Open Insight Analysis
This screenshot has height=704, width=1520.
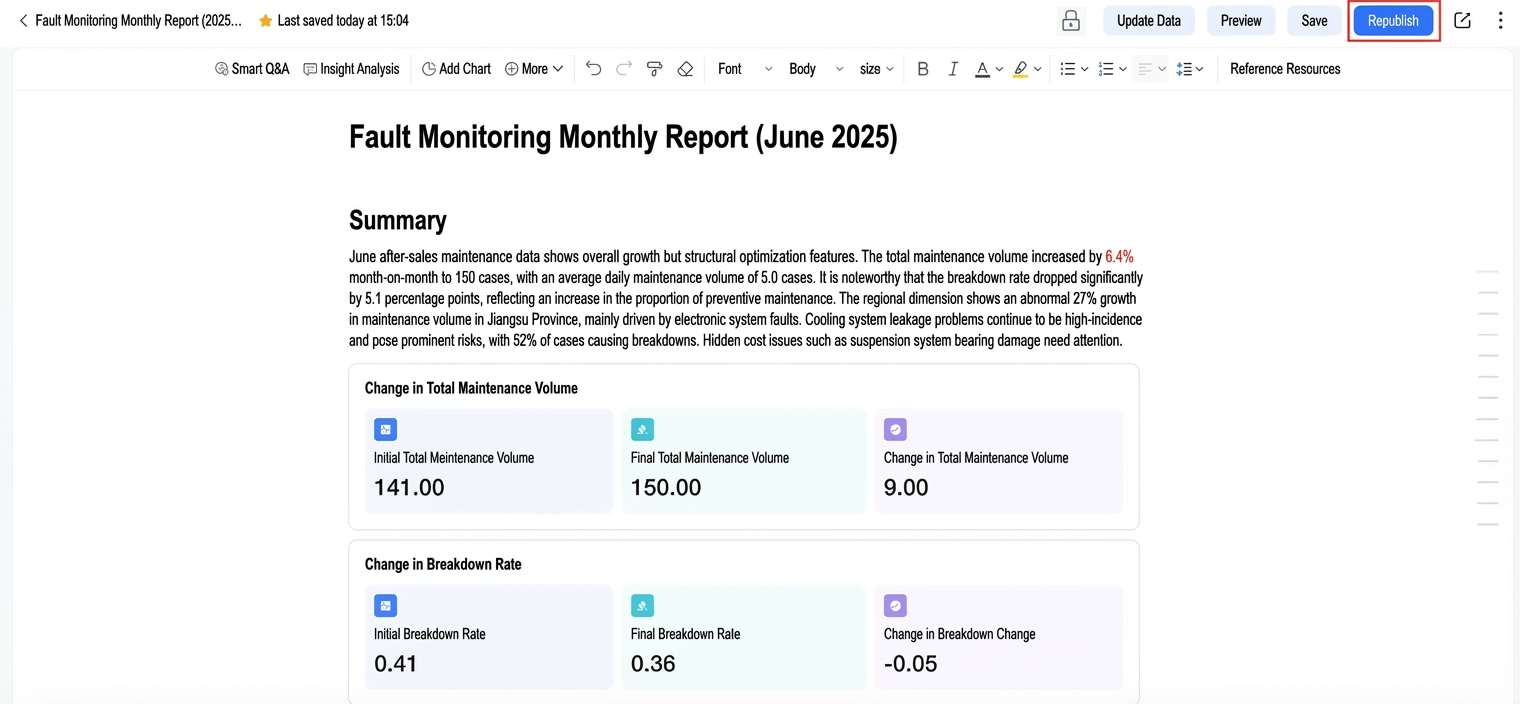click(x=351, y=69)
